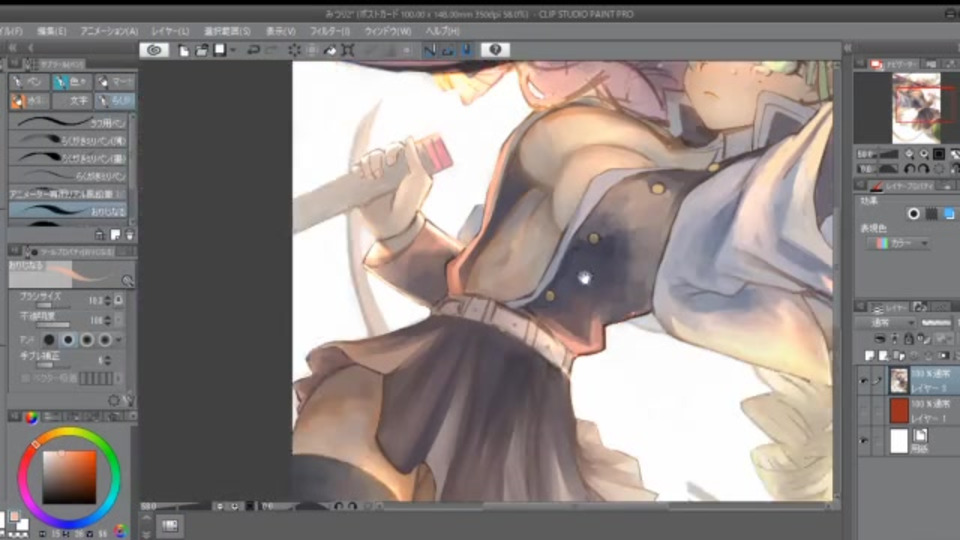Open a file via folder icon
The width and height of the screenshot is (960, 540).
pos(201,50)
